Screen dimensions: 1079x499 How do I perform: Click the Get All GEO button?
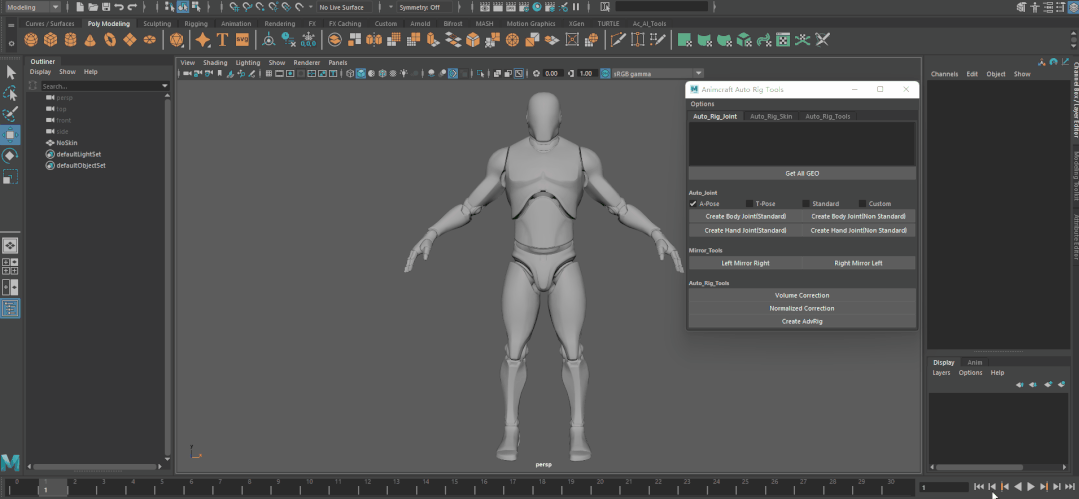802,173
